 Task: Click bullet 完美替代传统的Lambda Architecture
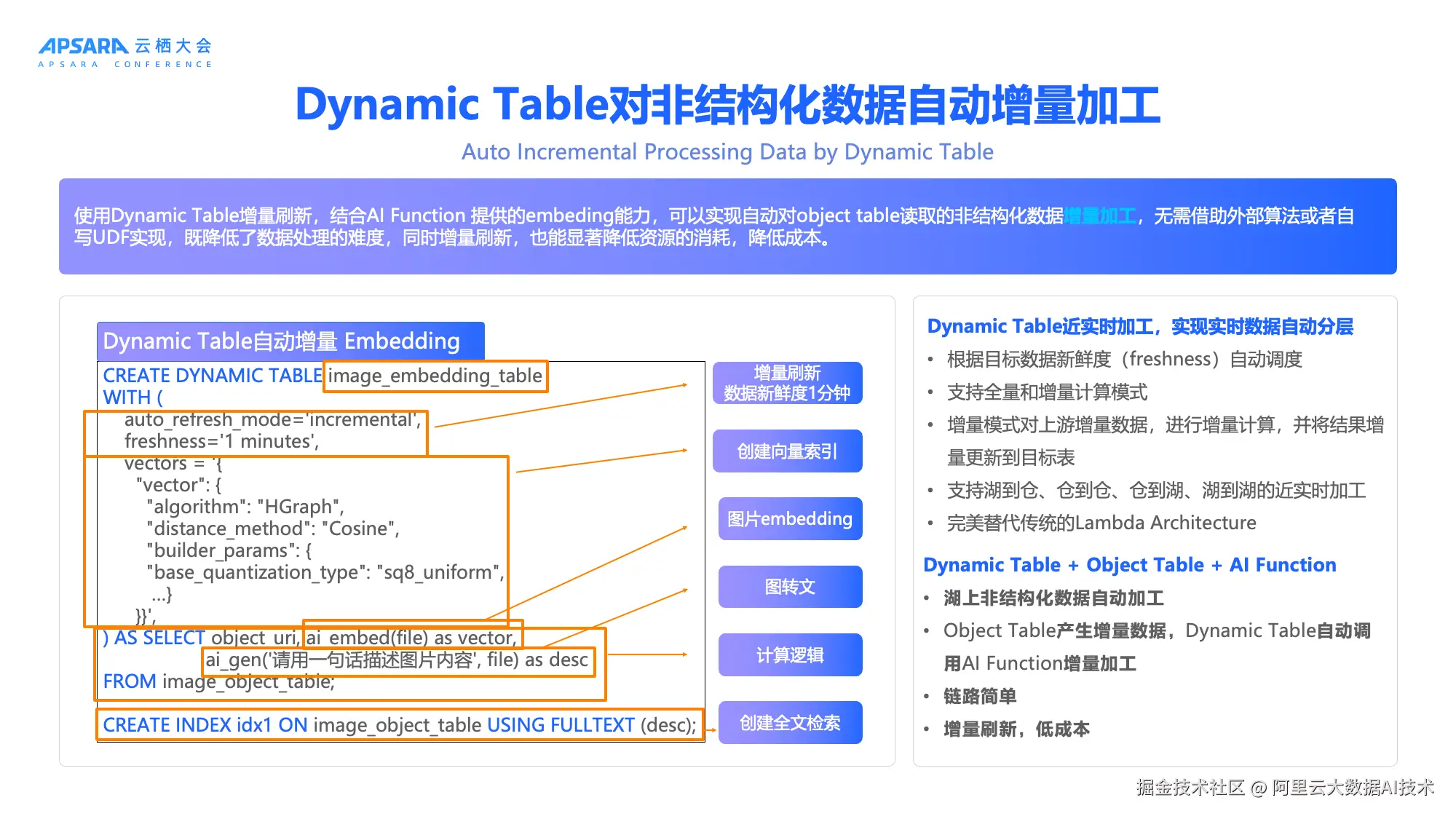coord(1101,523)
